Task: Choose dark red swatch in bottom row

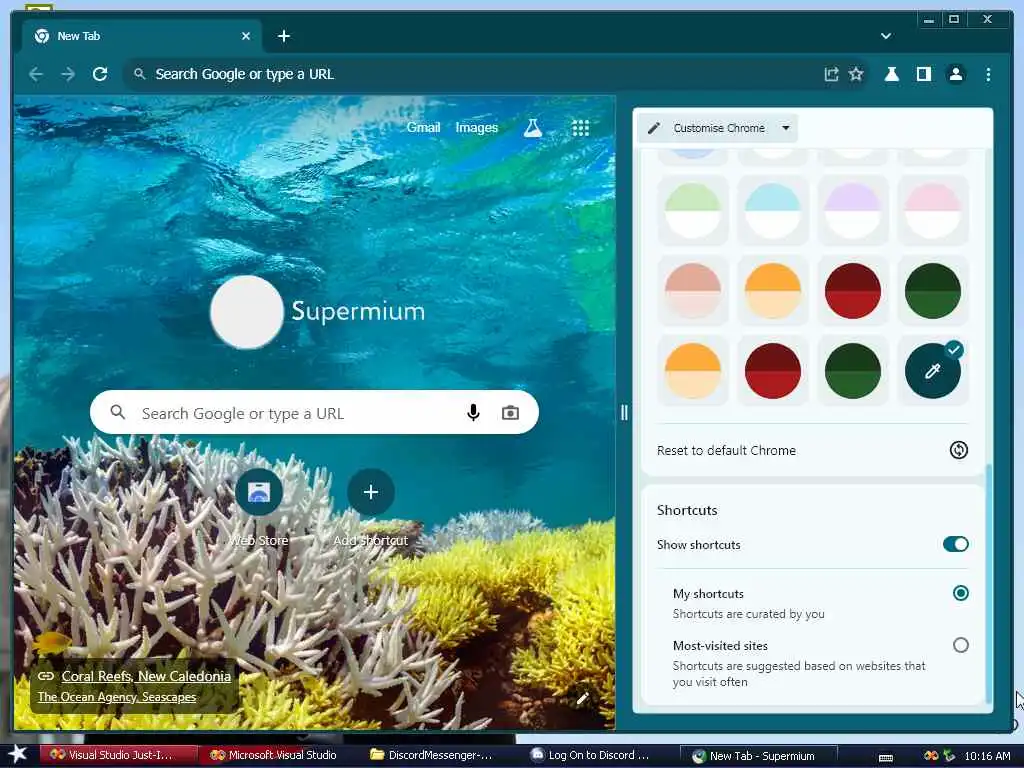Action: coord(773,371)
